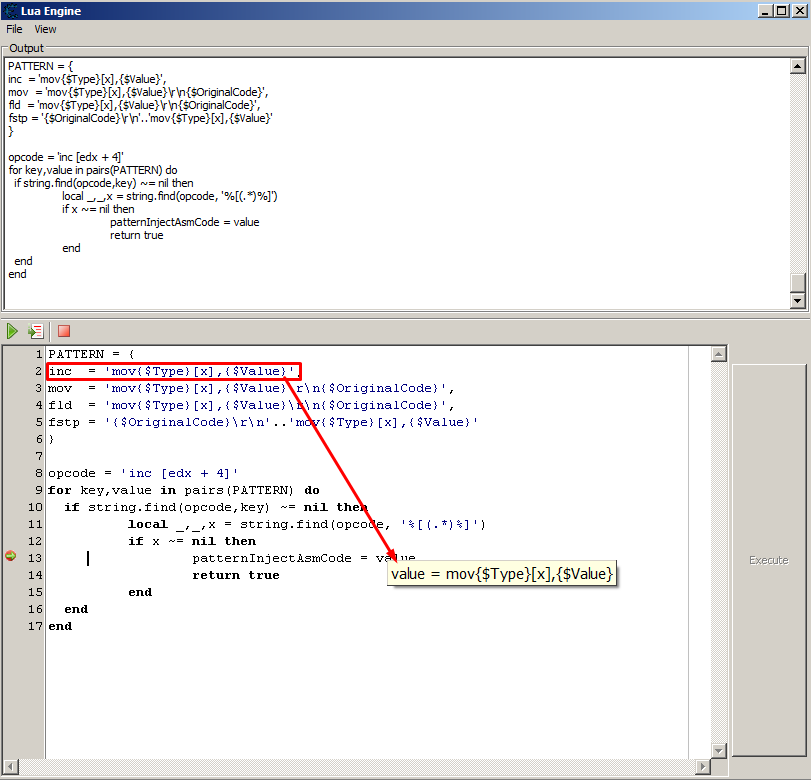This screenshot has width=811, height=780.
Task: Click 'local' keyword on editor line 11
Action: pos(148,524)
